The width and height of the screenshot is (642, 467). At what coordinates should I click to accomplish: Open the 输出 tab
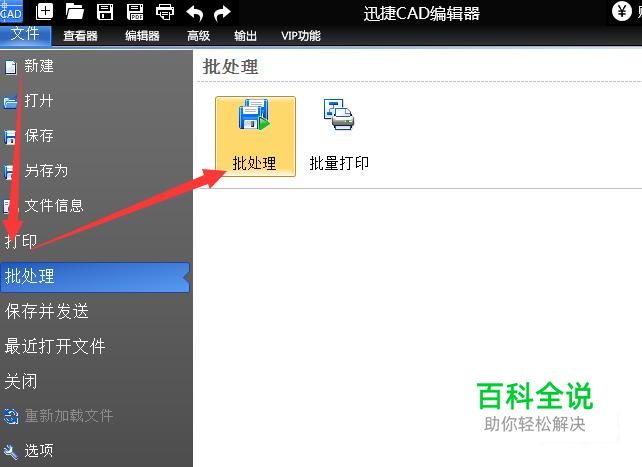246,36
